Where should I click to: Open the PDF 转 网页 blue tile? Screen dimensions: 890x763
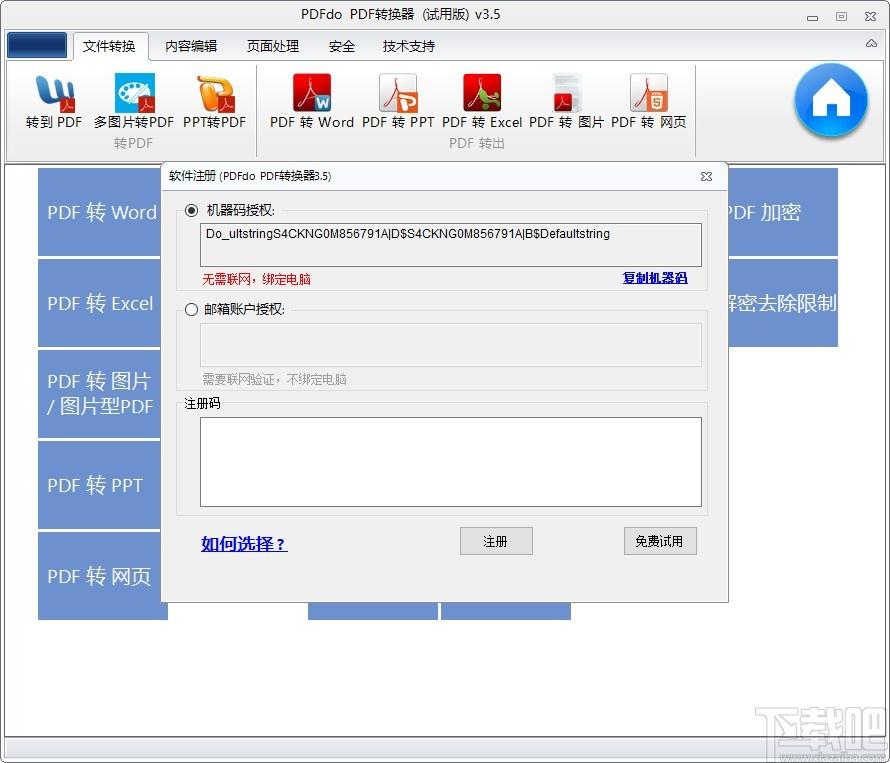click(x=102, y=576)
